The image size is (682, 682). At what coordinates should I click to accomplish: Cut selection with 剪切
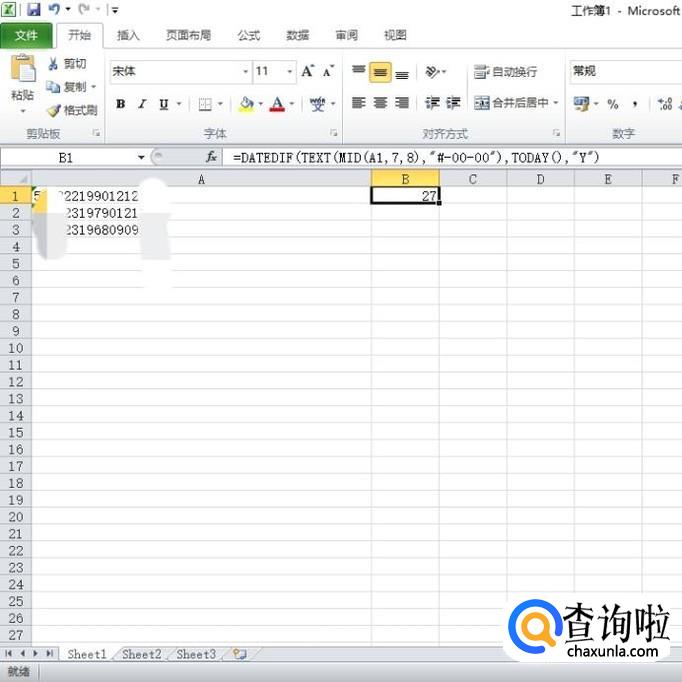[67, 64]
